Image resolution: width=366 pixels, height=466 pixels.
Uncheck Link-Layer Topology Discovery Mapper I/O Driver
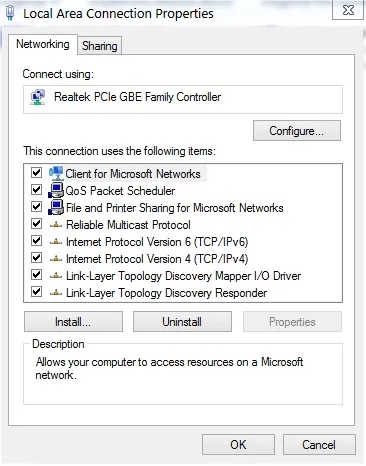[36, 275]
